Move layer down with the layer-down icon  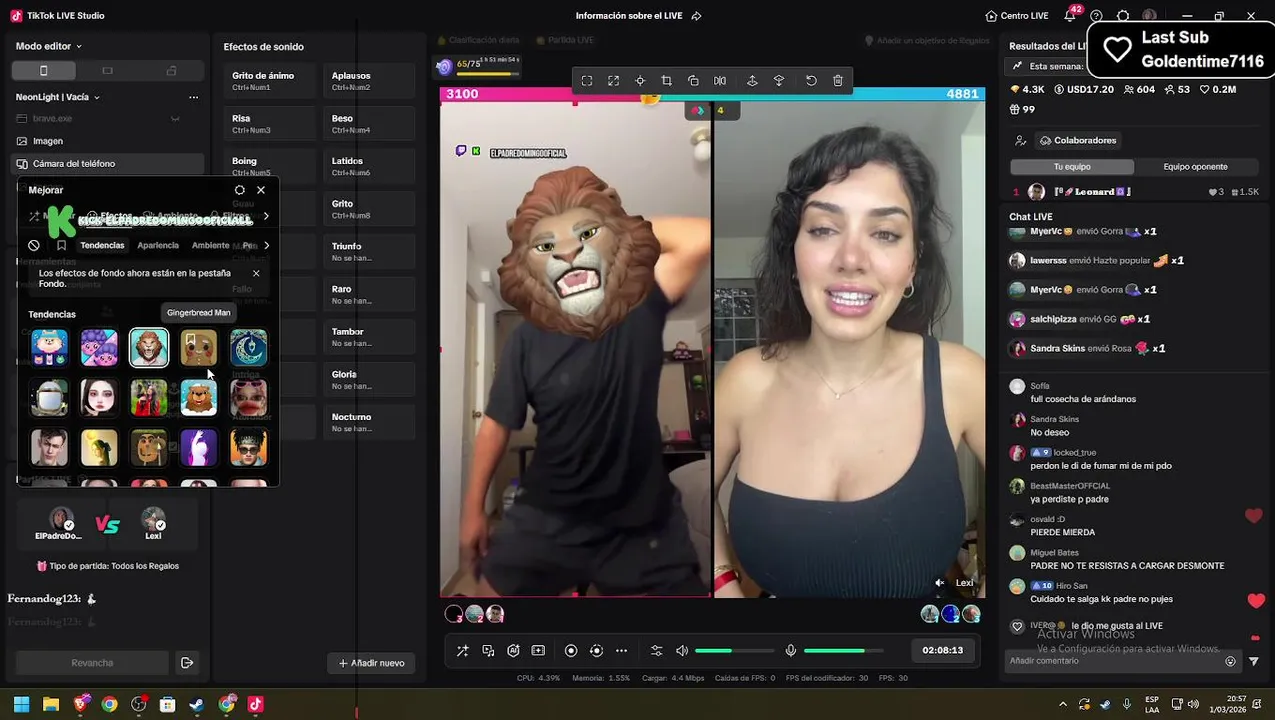click(779, 81)
